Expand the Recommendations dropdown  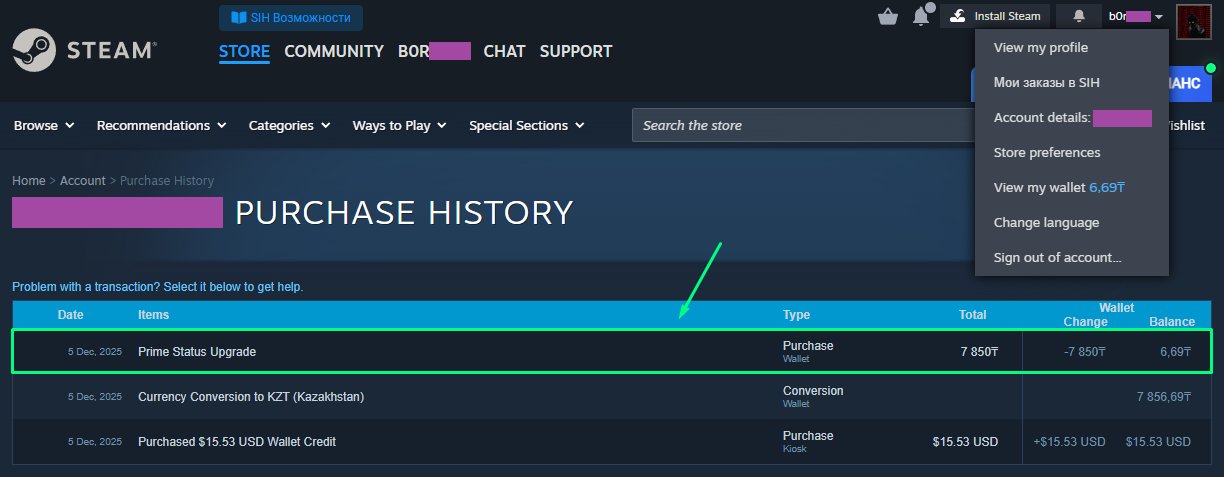point(161,125)
